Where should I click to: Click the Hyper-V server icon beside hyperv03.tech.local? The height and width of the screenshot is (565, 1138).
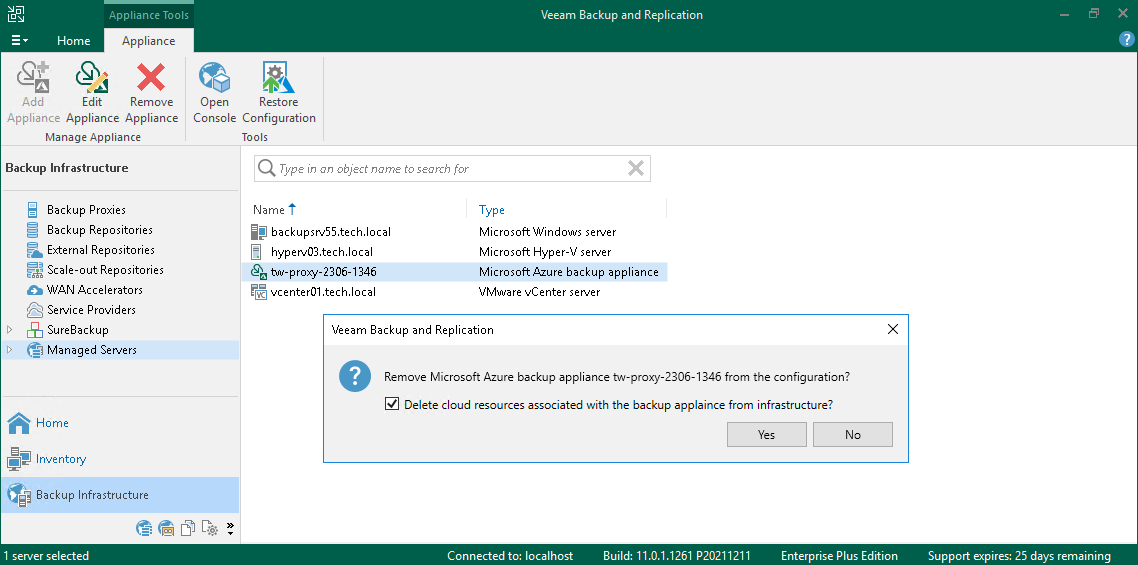click(x=255, y=252)
